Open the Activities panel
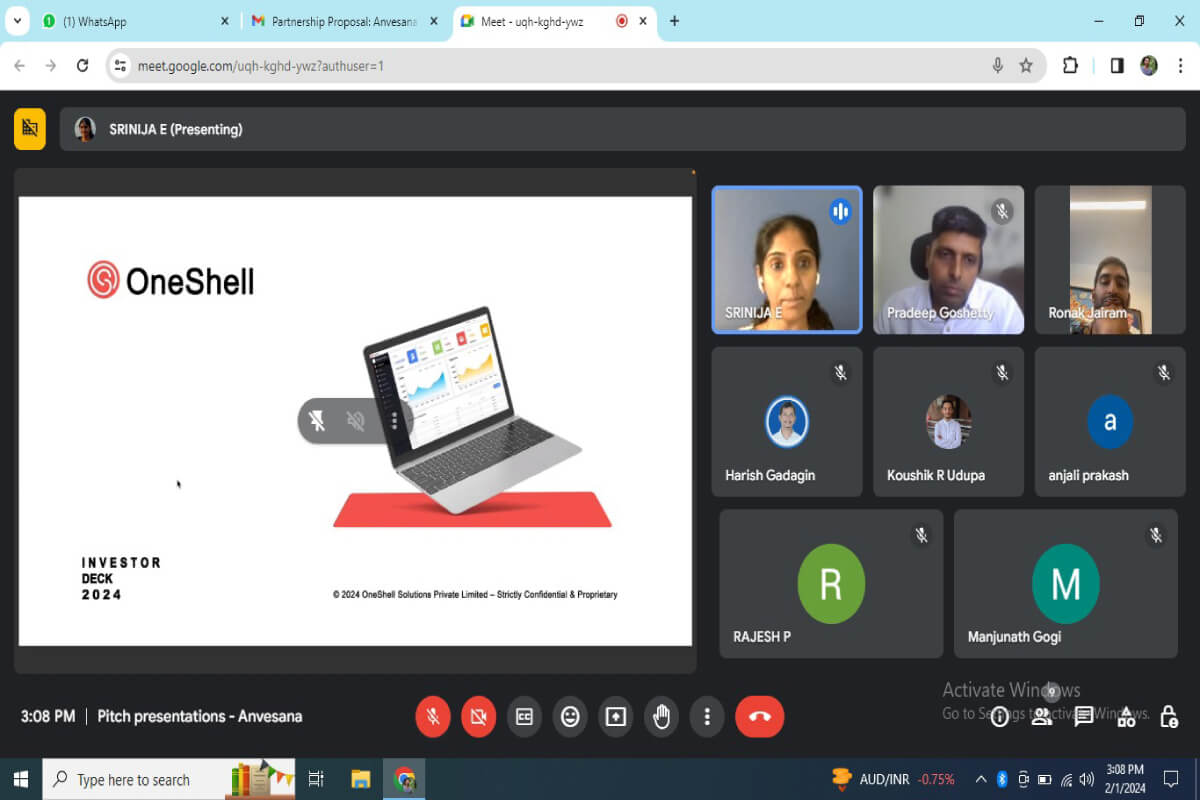Screen dimensions: 1200x800 point(1126,717)
